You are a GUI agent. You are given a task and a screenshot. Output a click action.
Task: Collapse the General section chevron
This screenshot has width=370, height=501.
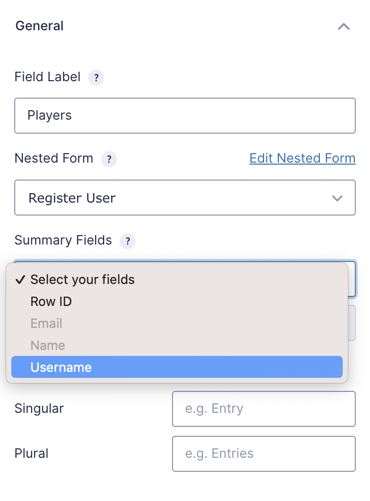[x=344, y=26]
